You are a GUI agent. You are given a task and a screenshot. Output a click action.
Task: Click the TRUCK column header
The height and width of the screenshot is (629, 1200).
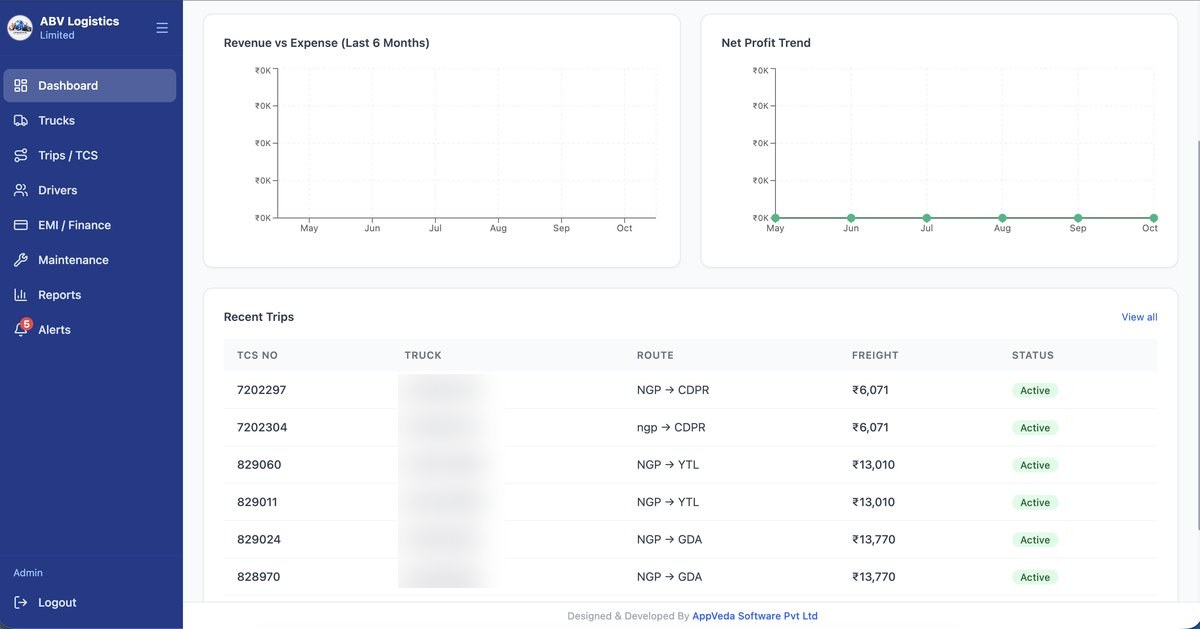tap(423, 355)
